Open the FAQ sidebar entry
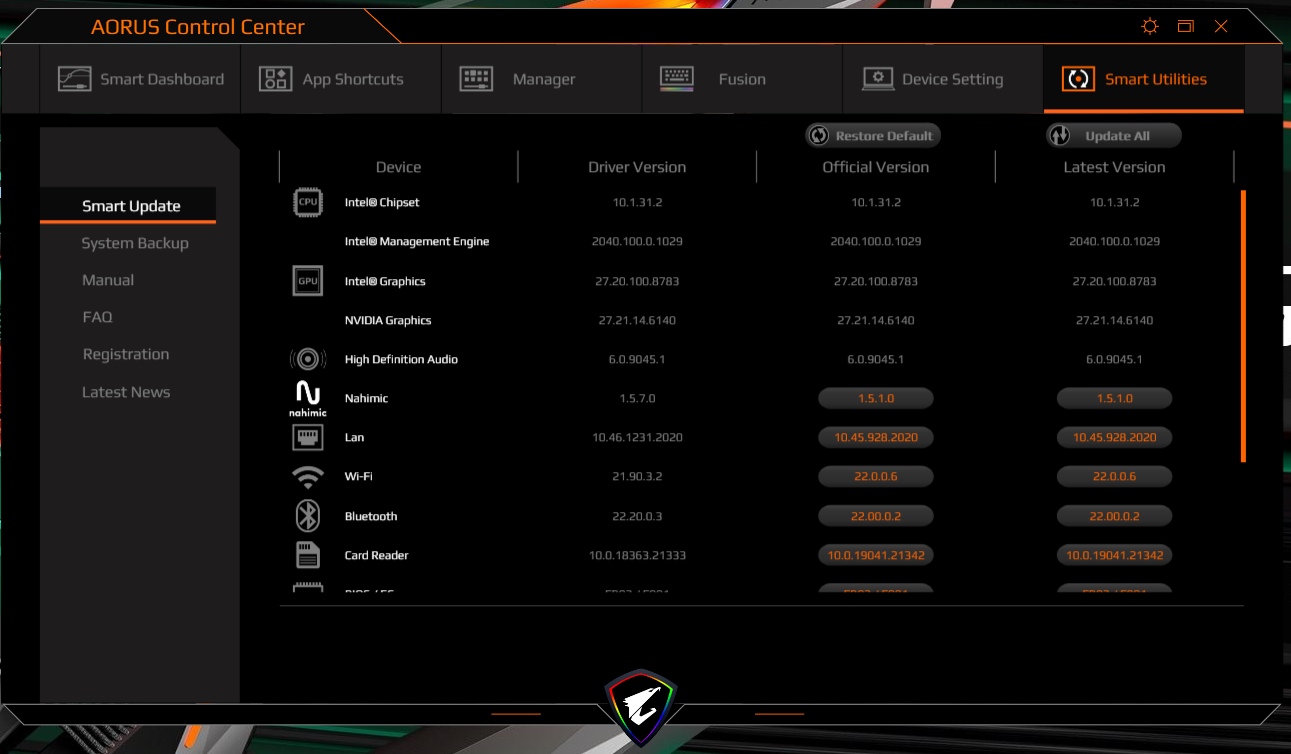Screen dimensions: 1291x754 click(x=97, y=317)
